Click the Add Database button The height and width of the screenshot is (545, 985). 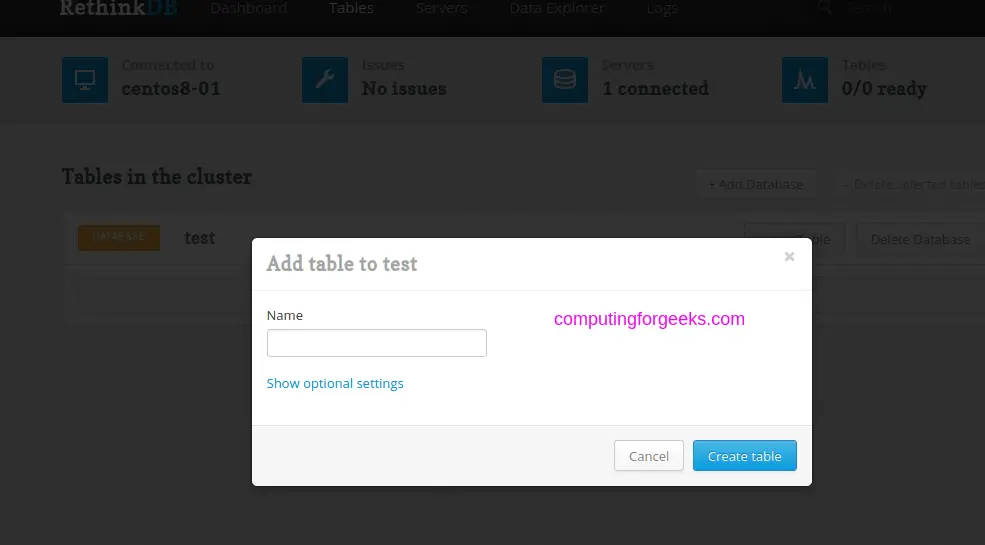756,184
